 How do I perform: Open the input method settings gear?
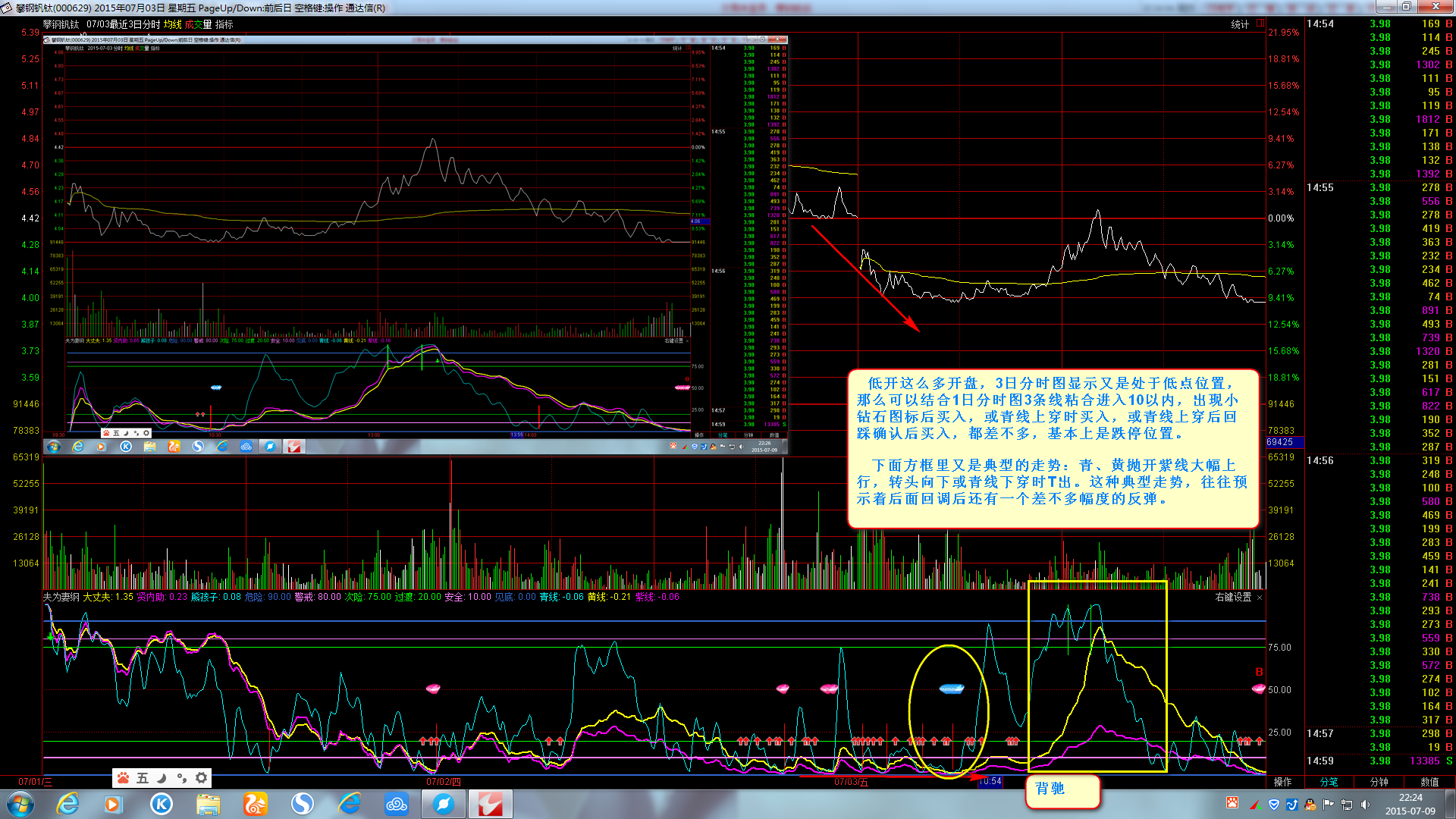[201, 778]
